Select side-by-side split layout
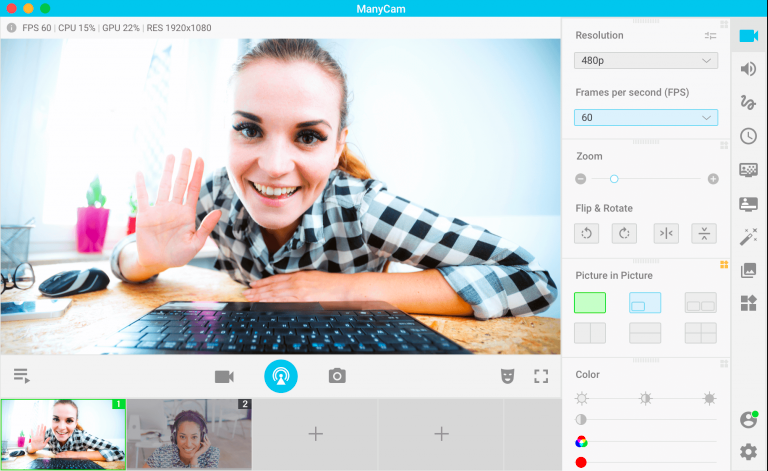This screenshot has width=768, height=471. 590,333
